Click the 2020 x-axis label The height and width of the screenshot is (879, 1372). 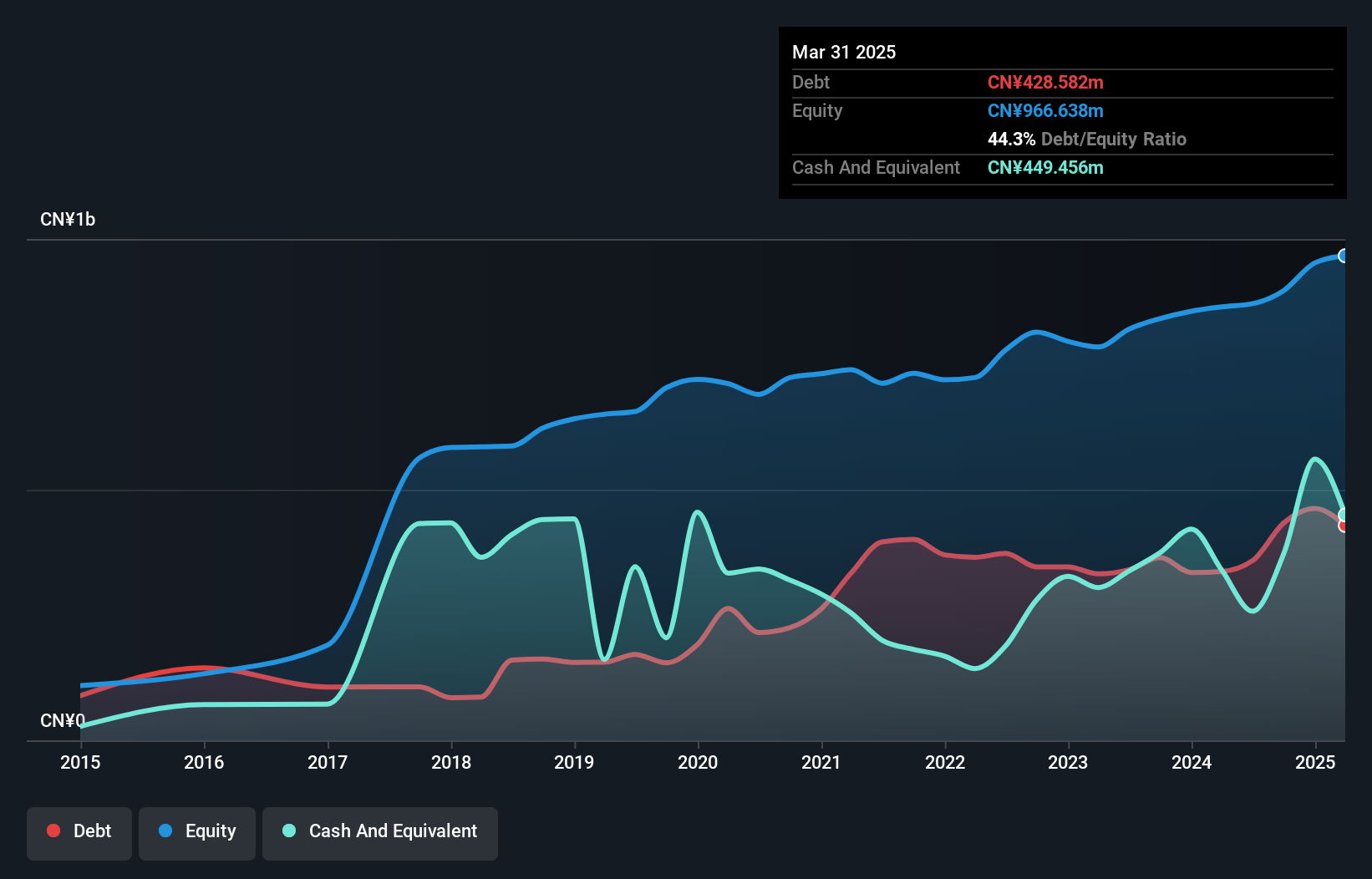698,762
